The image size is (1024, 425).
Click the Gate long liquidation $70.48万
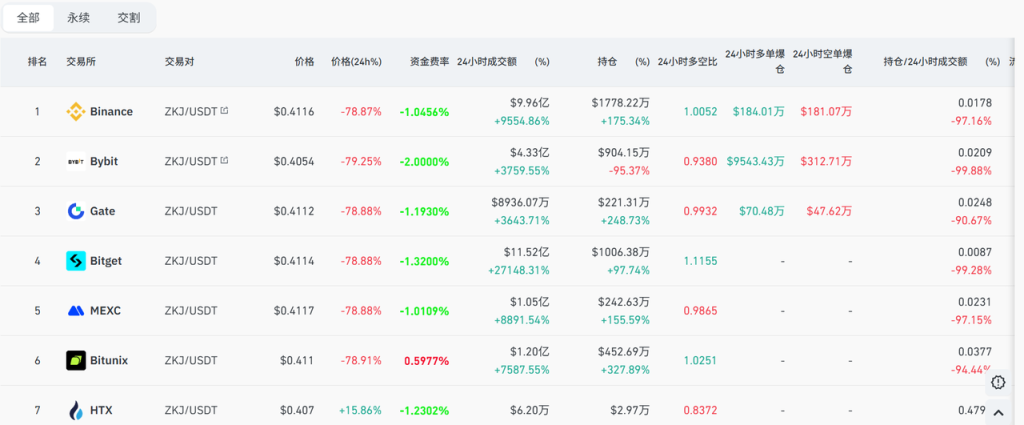click(x=762, y=211)
